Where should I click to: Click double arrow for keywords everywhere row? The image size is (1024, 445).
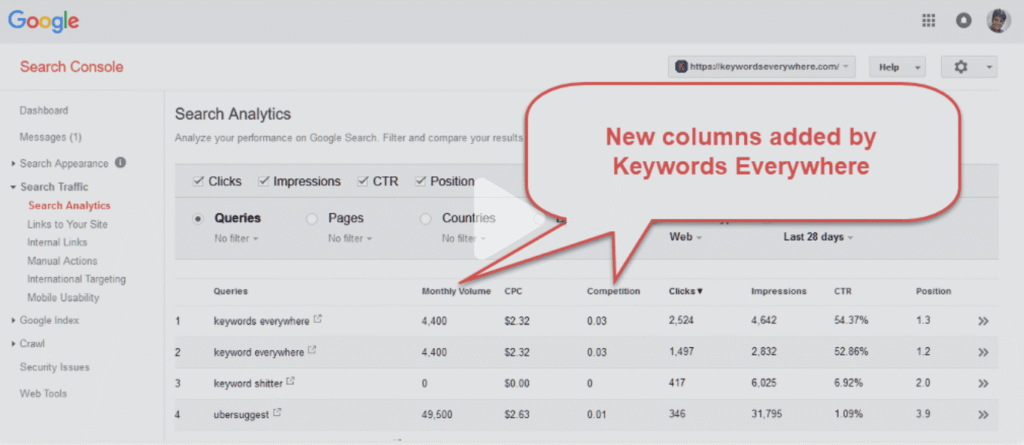[983, 321]
